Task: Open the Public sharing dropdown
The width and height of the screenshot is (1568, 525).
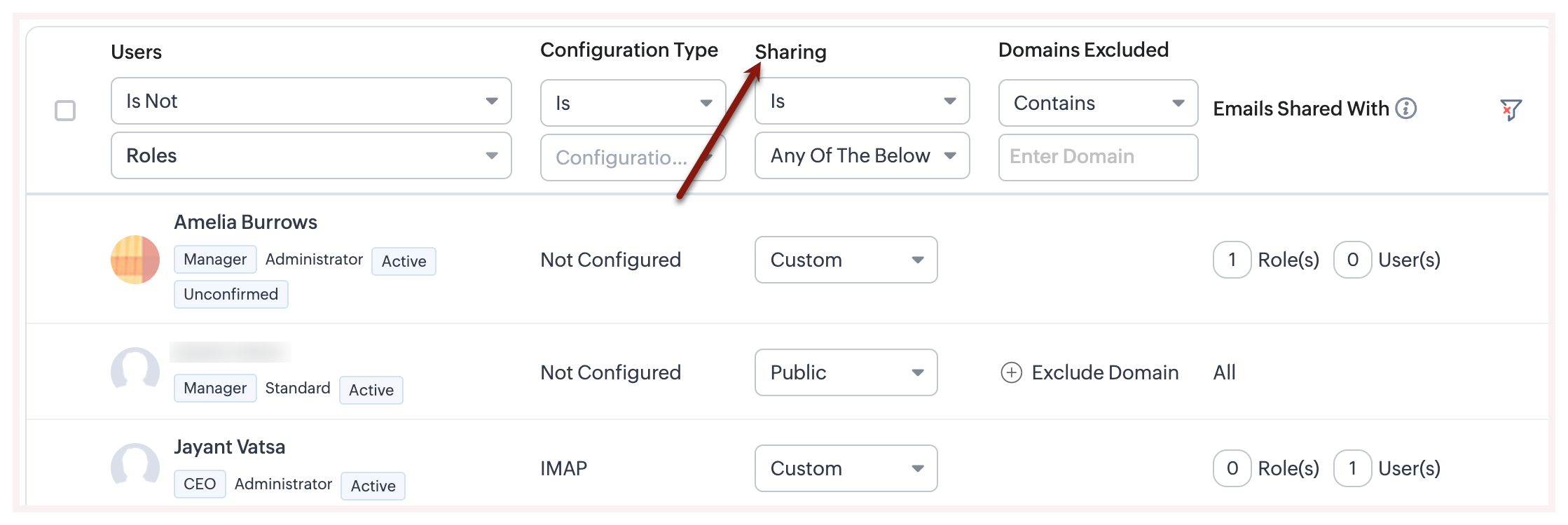Action: click(846, 372)
